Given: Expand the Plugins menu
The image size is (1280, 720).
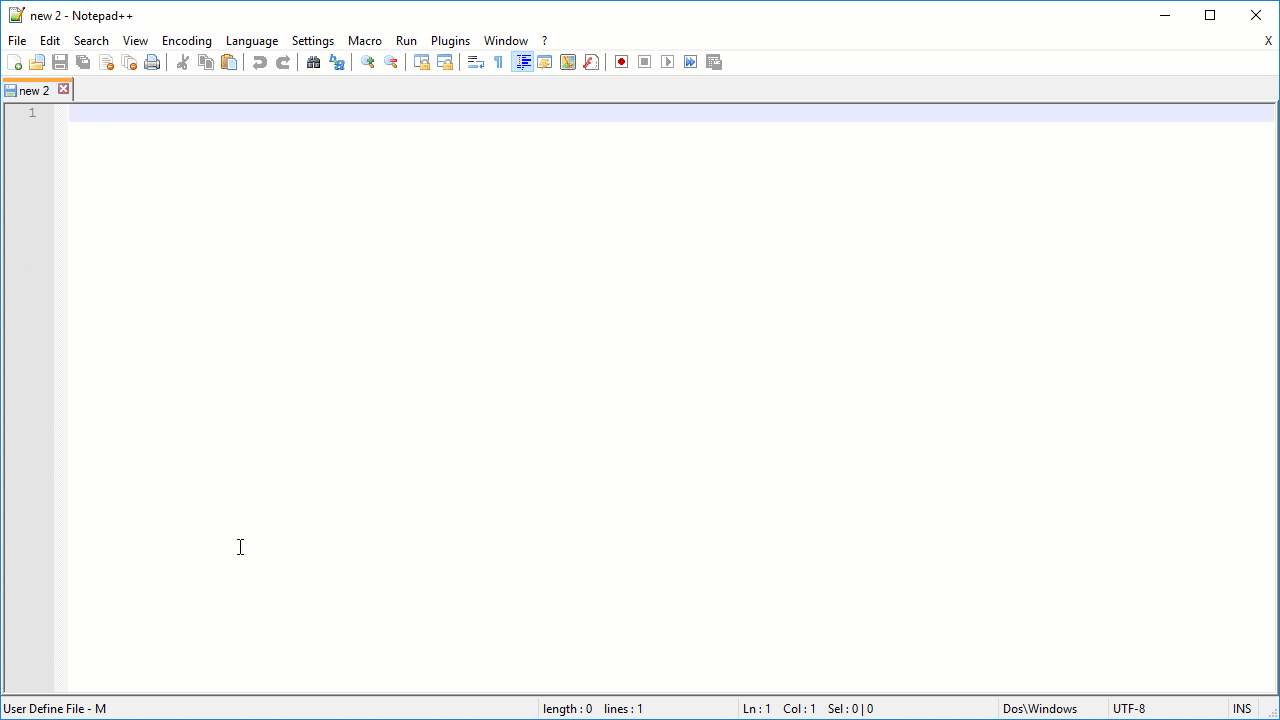Looking at the screenshot, I should [450, 41].
